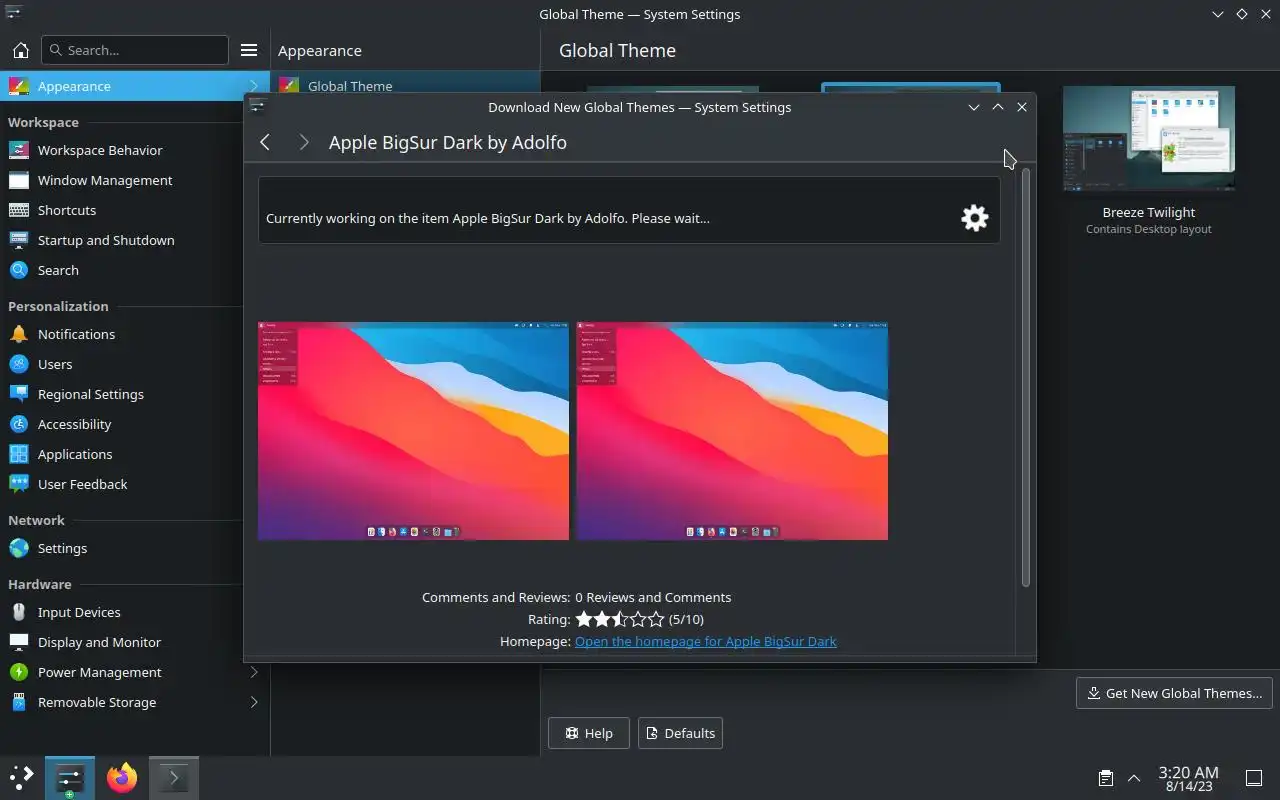Click the Search magnifier icon in sidebar
Viewport: 1280px width, 800px height.
[19, 270]
